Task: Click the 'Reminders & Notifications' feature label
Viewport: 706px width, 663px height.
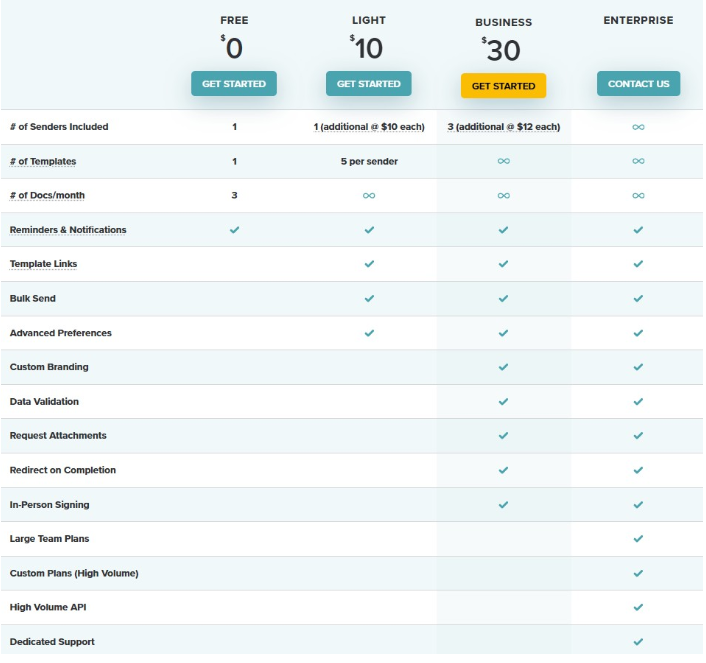Action: [x=68, y=230]
